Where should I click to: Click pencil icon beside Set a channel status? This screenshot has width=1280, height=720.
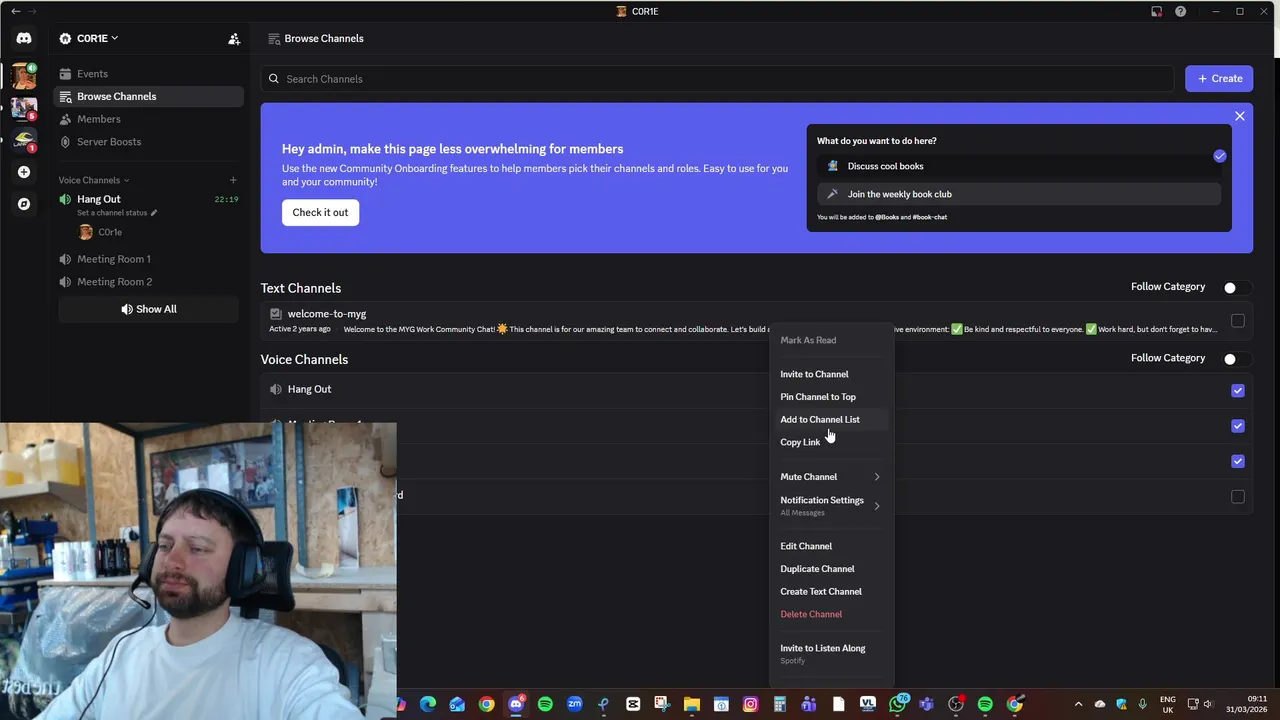click(x=153, y=213)
